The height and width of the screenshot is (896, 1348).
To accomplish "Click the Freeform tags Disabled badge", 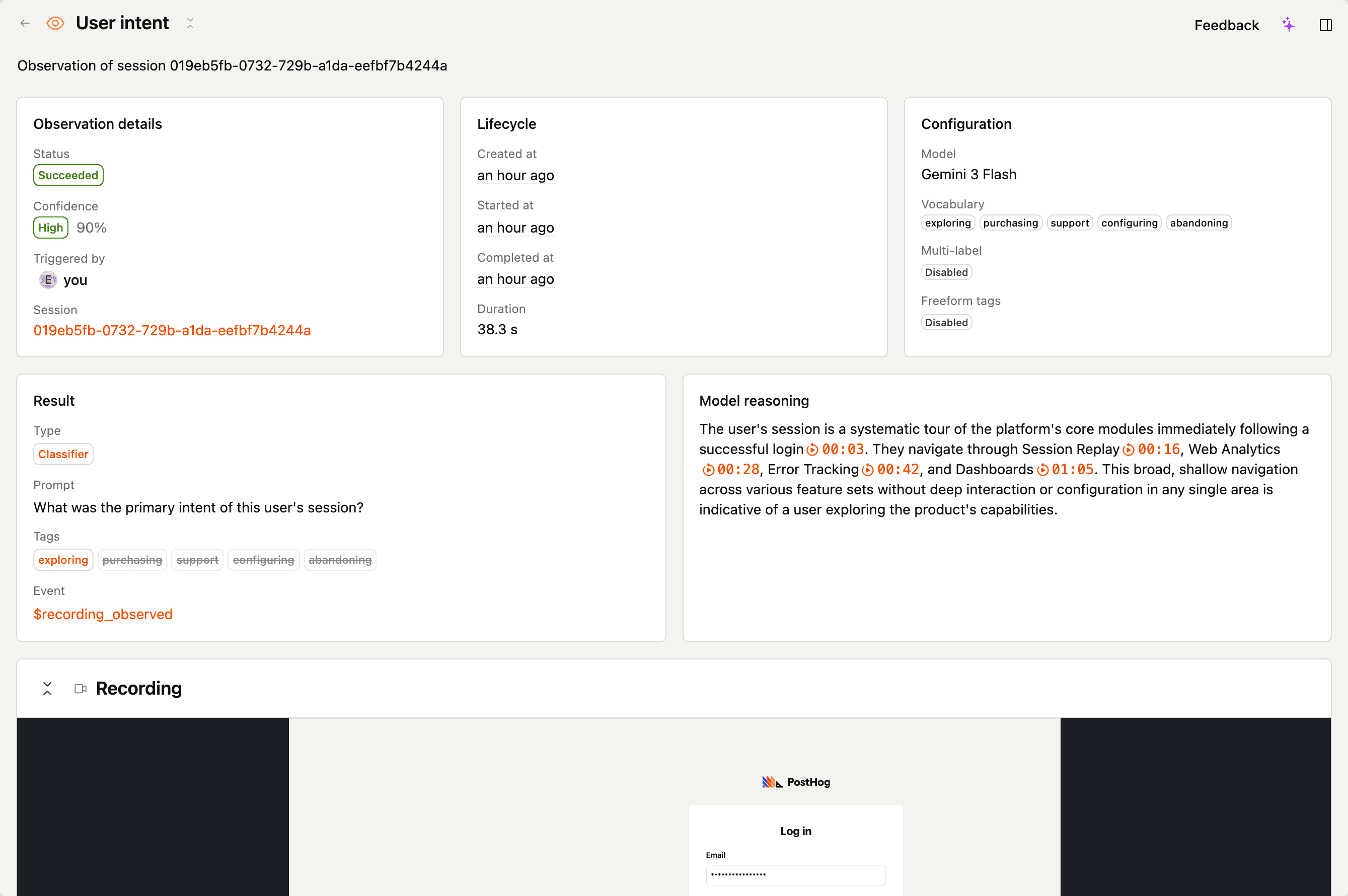I will pyautogui.click(x=946, y=322).
